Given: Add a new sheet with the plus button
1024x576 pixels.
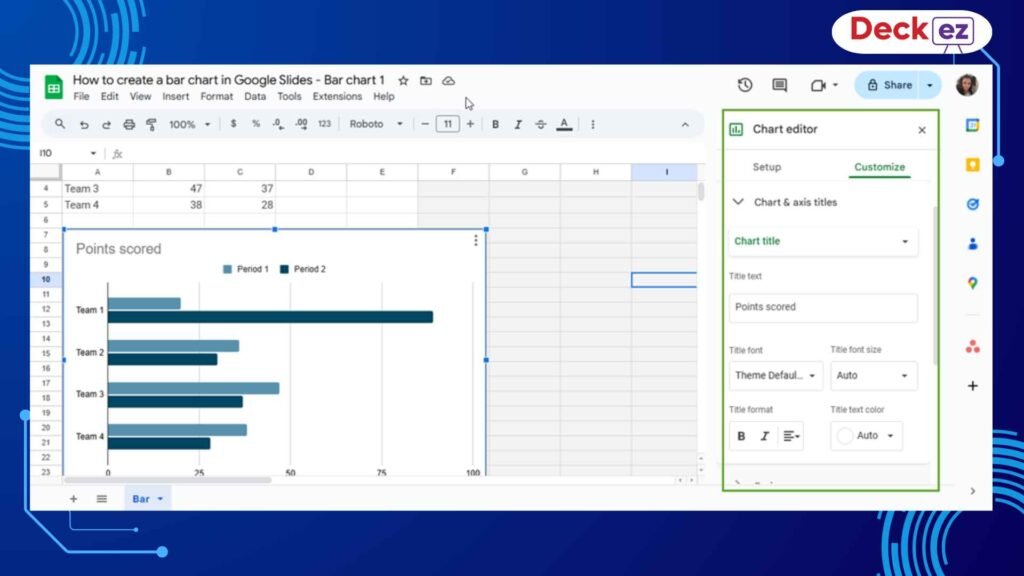Looking at the screenshot, I should (x=73, y=498).
